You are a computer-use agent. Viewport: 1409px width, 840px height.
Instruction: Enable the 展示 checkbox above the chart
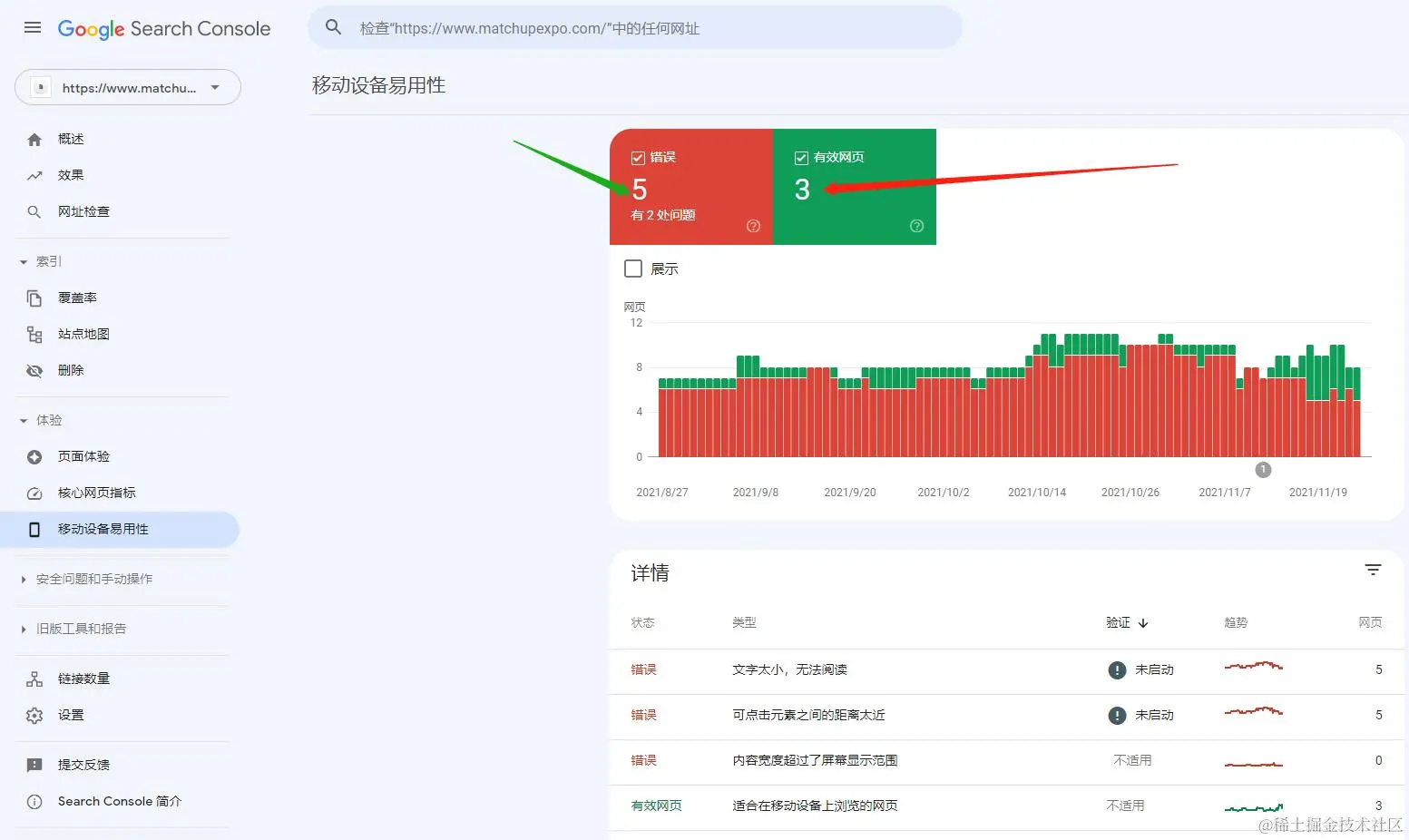(632, 268)
